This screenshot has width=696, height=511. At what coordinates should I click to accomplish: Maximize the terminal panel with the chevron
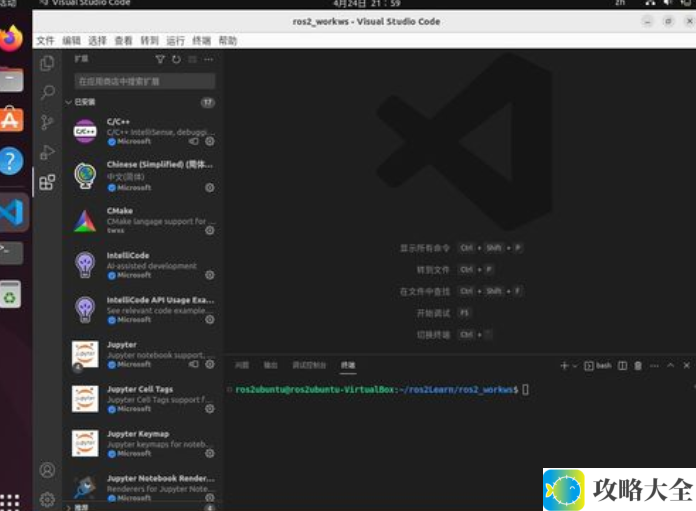point(670,365)
